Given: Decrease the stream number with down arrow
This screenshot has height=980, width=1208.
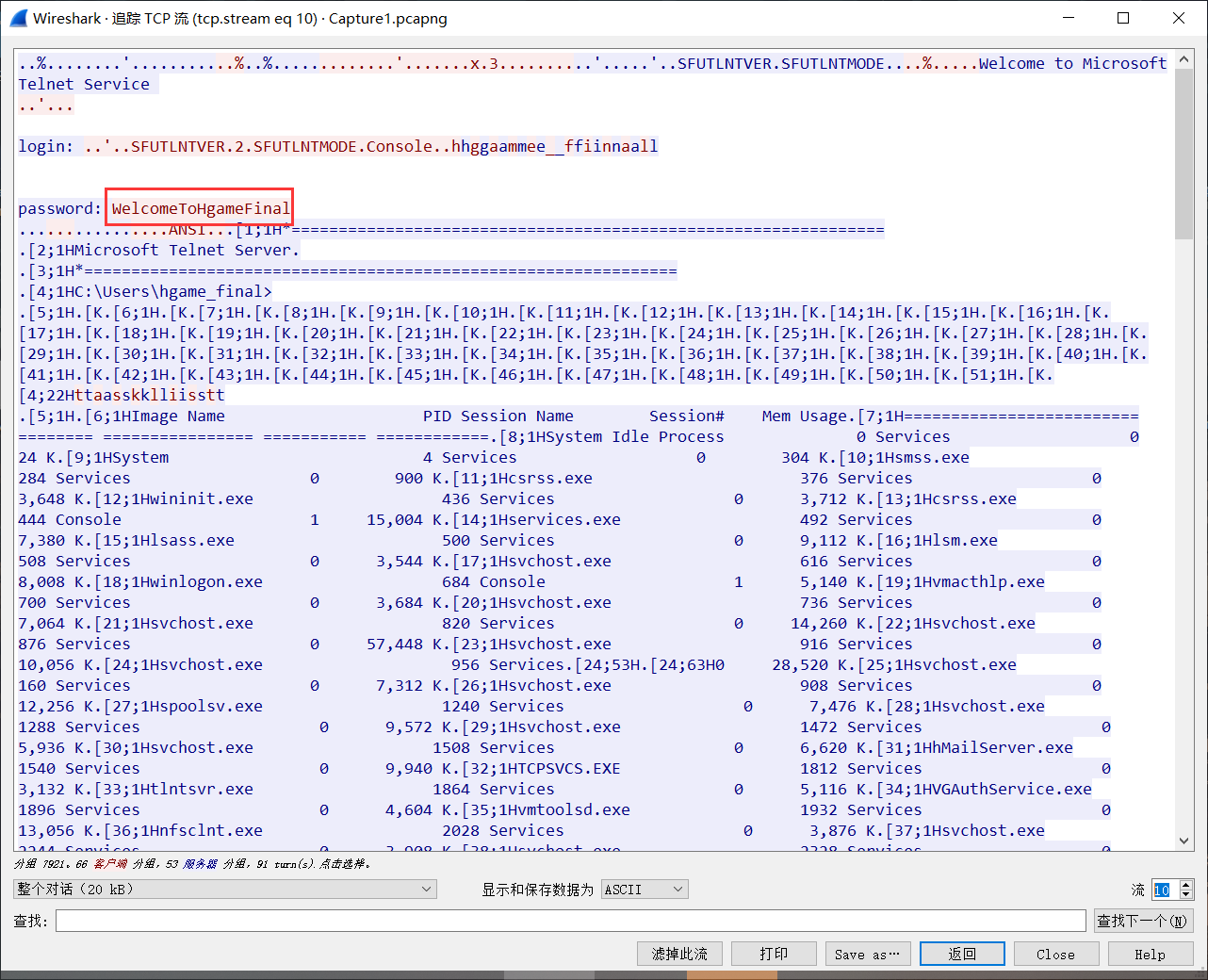Looking at the screenshot, I should click(1186, 894).
